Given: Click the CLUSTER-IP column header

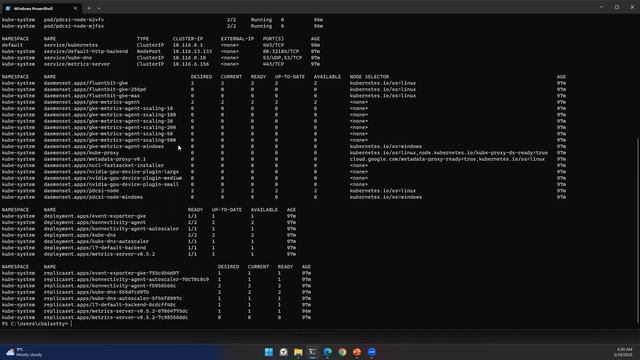Looking at the screenshot, I should [x=188, y=39].
